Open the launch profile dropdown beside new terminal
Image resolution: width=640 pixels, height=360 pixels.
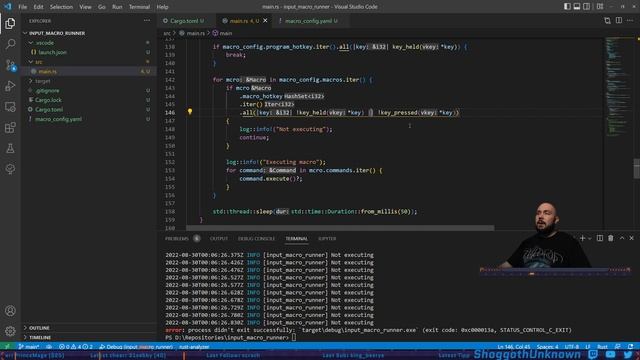(x=589, y=238)
